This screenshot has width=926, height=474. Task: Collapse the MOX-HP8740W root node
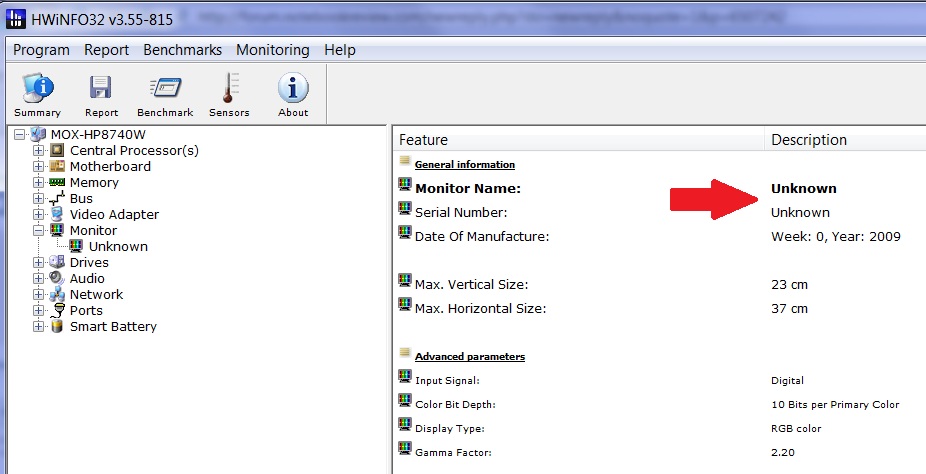(x=19, y=135)
